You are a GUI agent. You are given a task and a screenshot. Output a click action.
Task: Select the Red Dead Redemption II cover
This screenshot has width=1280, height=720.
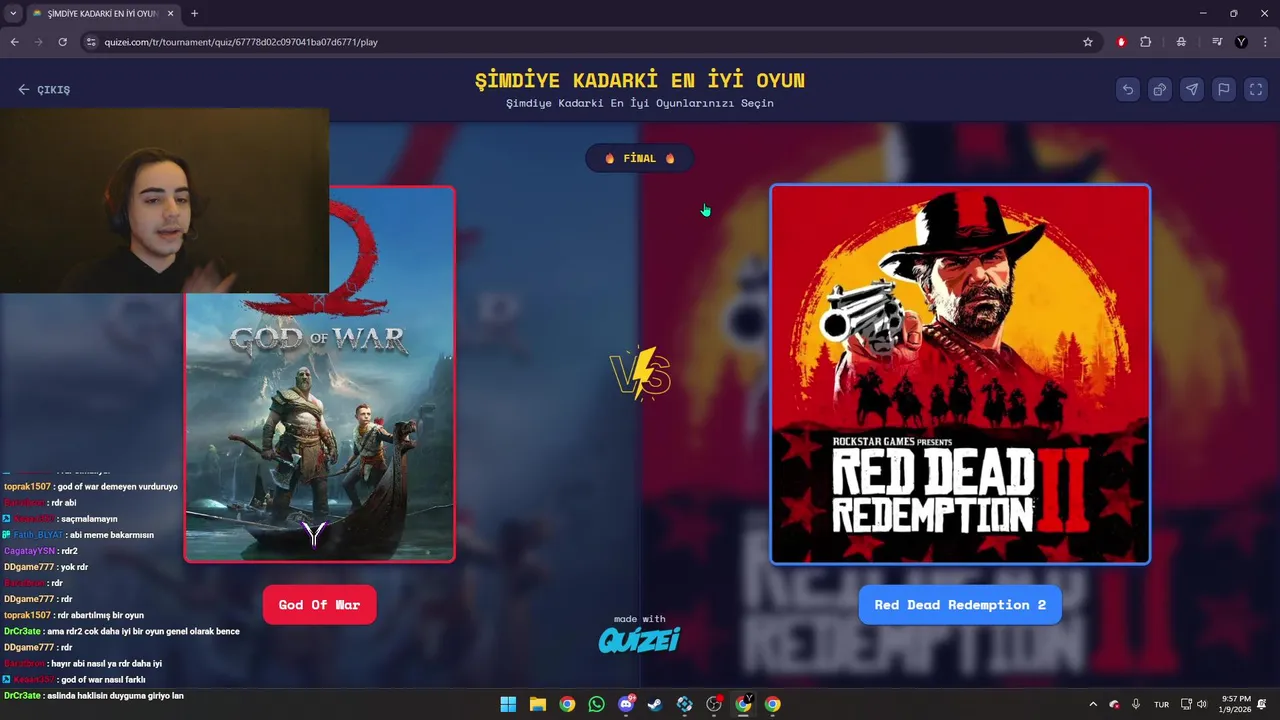(x=960, y=374)
